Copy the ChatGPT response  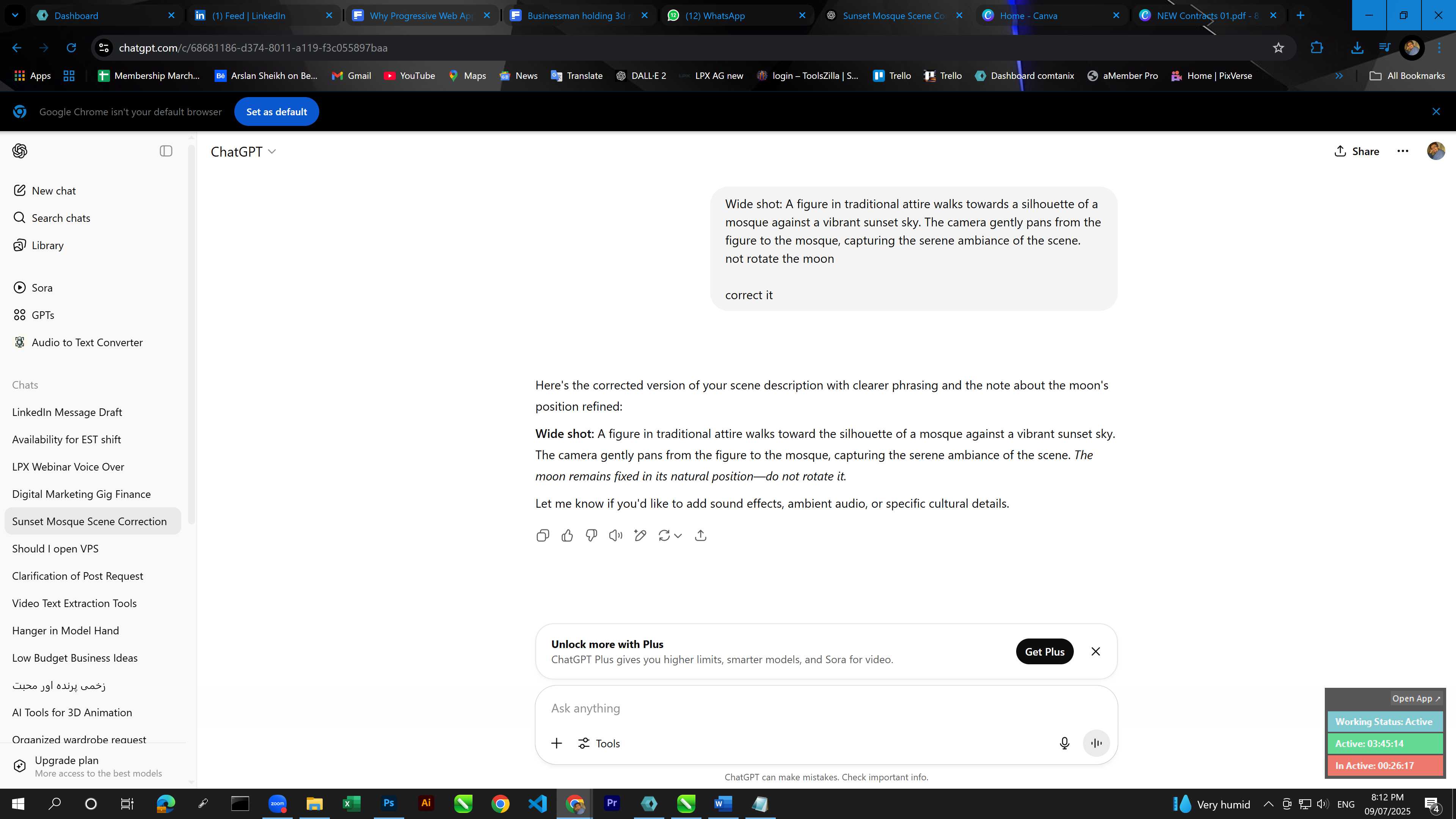[542, 535]
